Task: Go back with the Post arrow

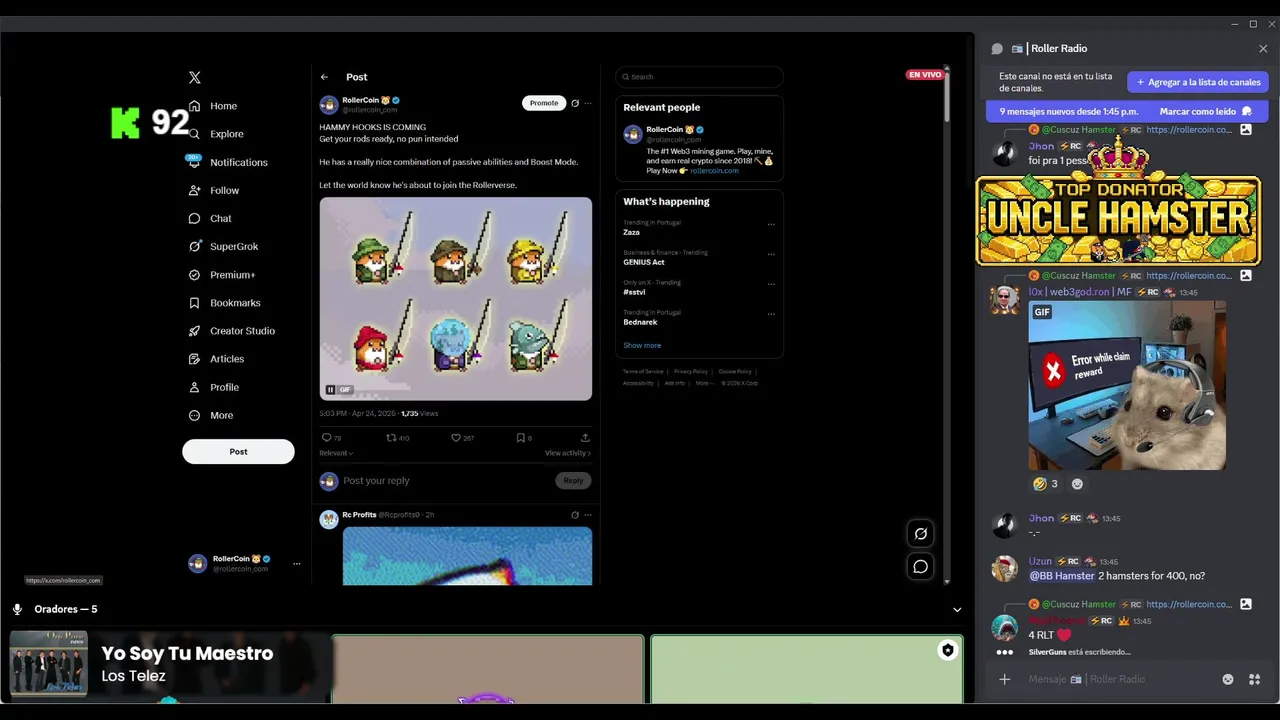Action: pos(324,77)
